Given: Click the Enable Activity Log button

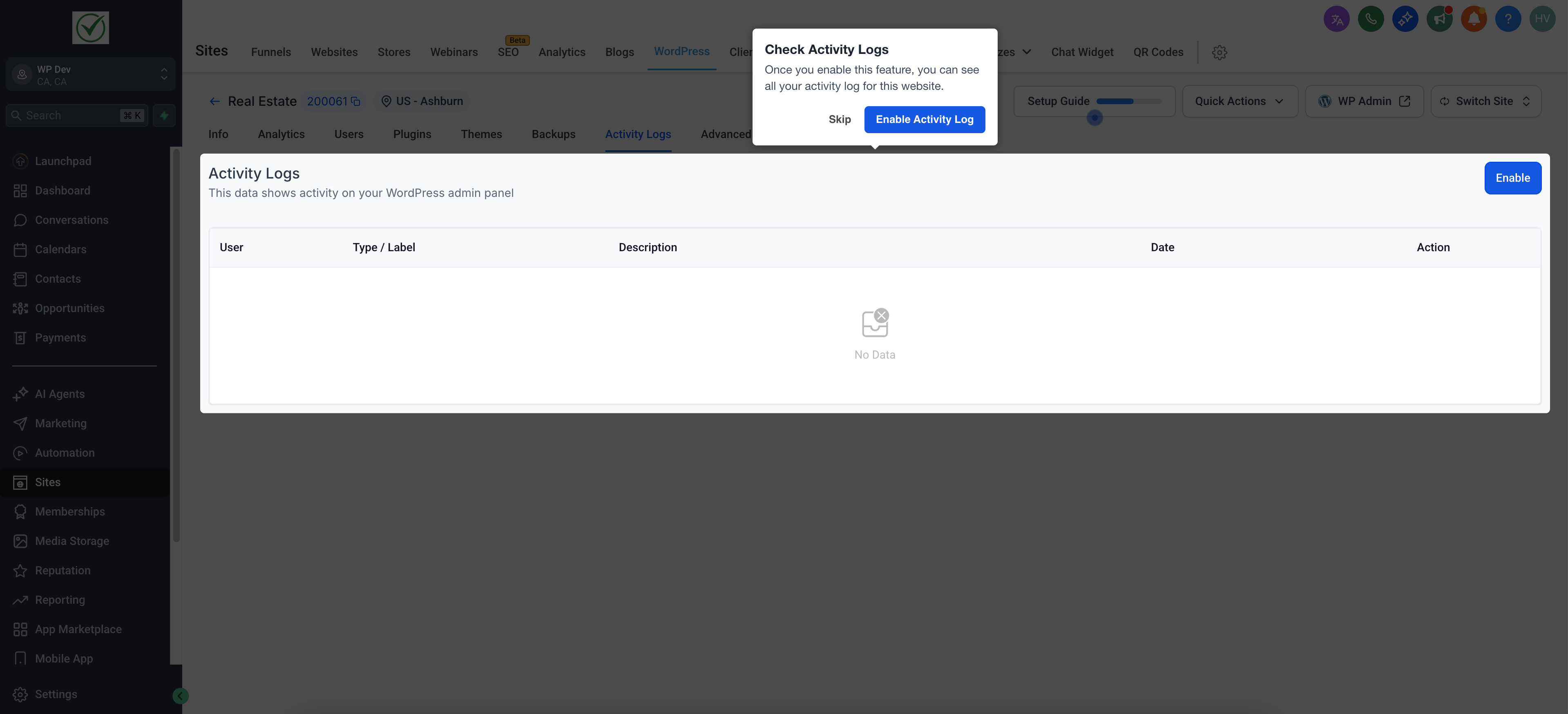Looking at the screenshot, I should (x=924, y=120).
